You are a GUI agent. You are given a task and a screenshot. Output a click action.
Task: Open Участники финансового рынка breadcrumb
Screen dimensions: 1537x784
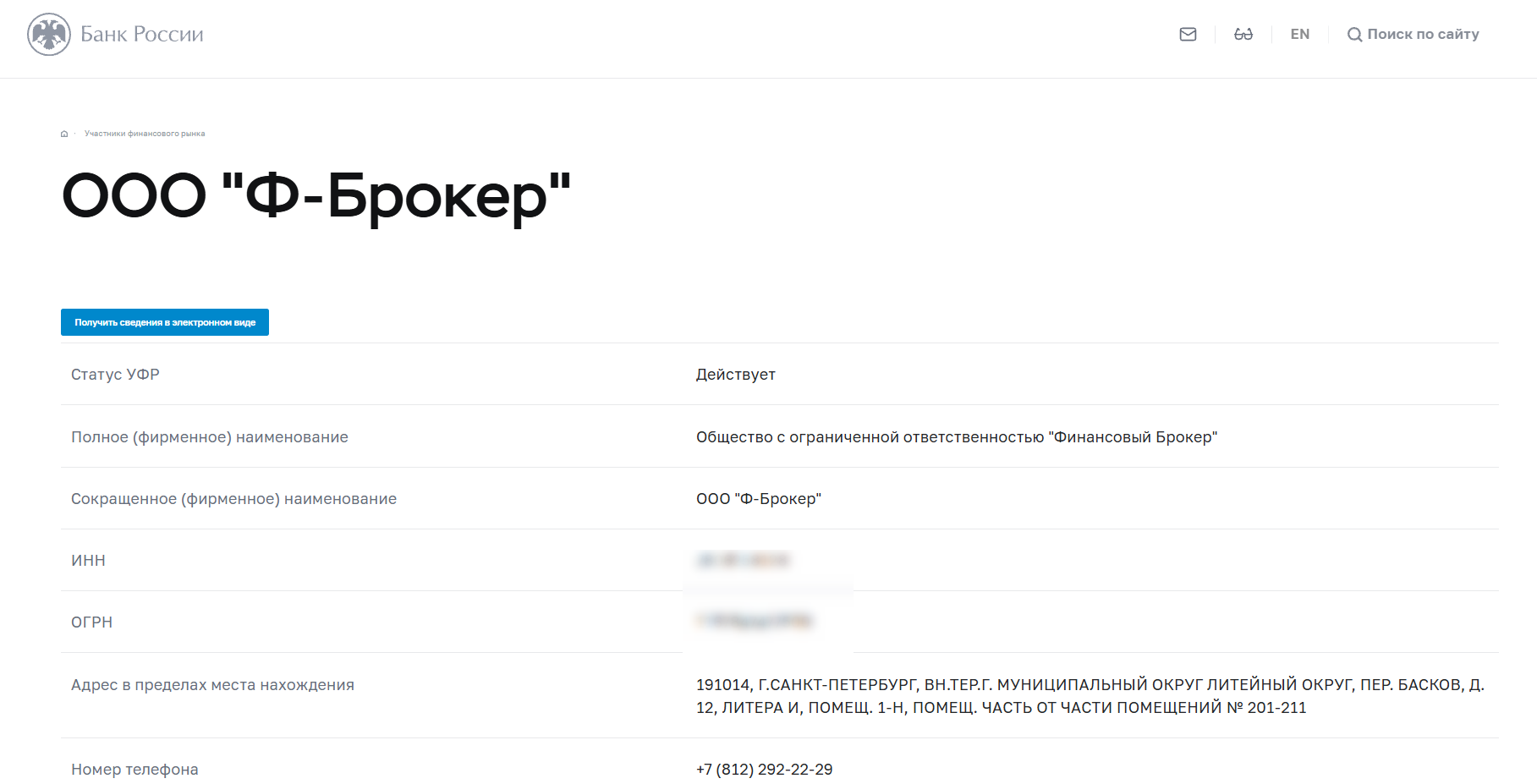145,134
